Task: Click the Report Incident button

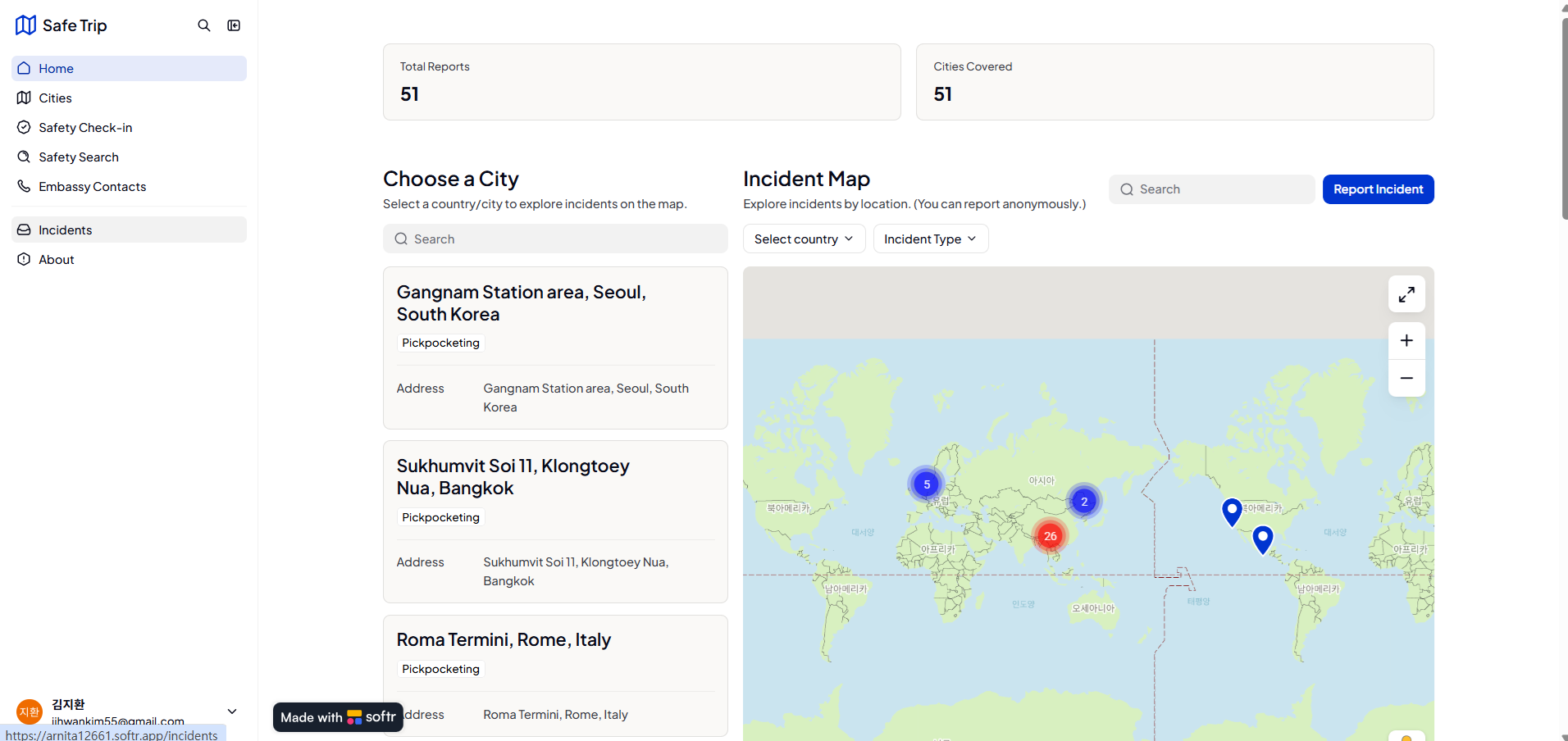Action: point(1378,189)
